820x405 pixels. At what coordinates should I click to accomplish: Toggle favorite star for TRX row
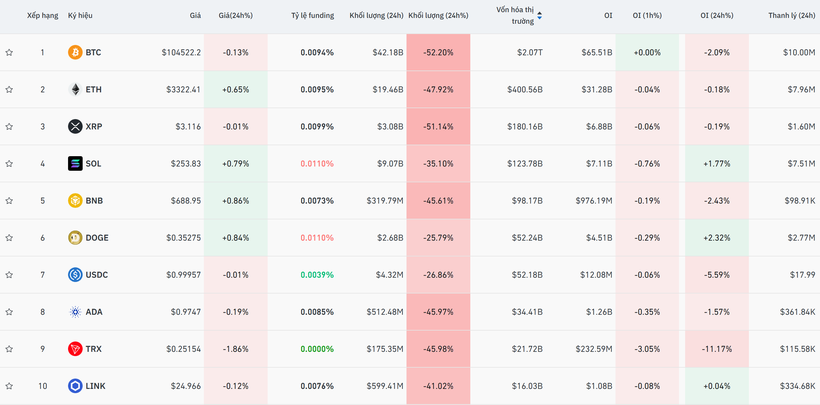9,349
